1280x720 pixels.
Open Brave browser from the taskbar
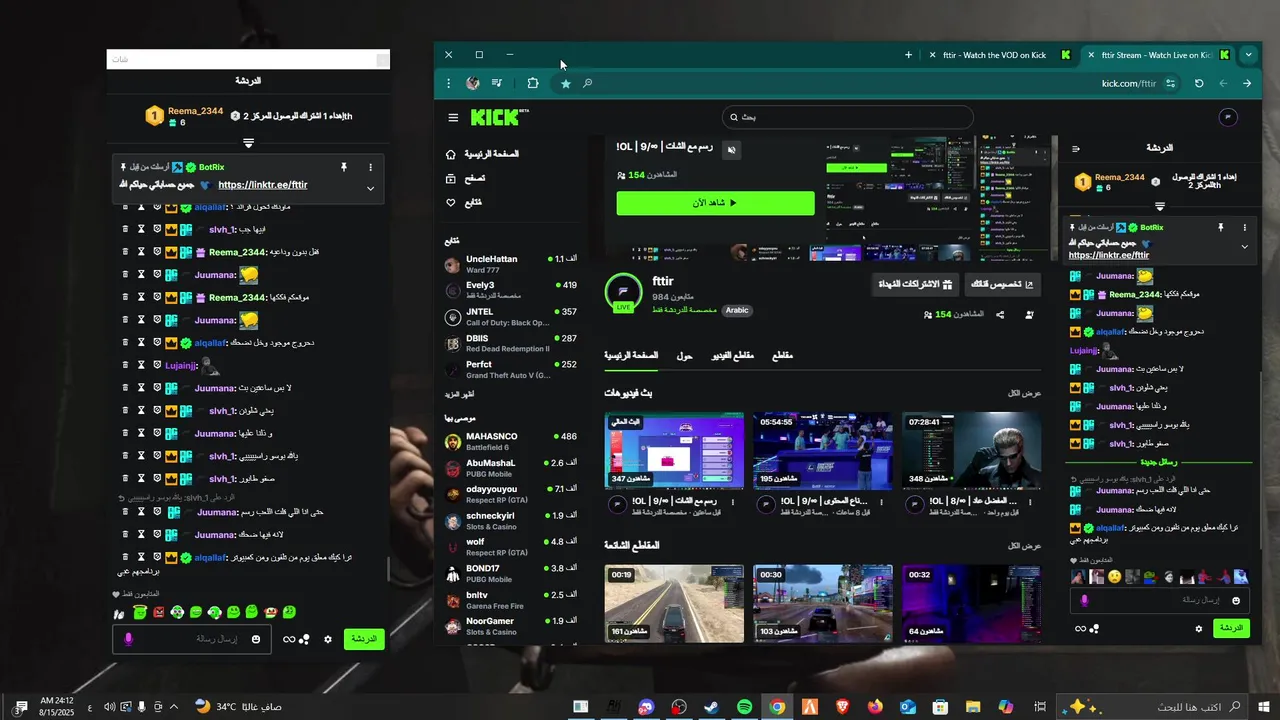[x=842, y=707]
